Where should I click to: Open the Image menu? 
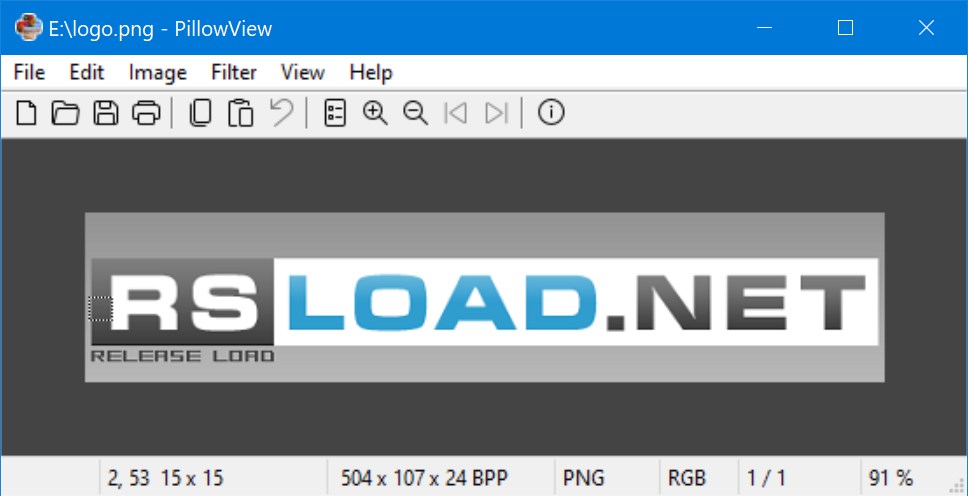(157, 73)
